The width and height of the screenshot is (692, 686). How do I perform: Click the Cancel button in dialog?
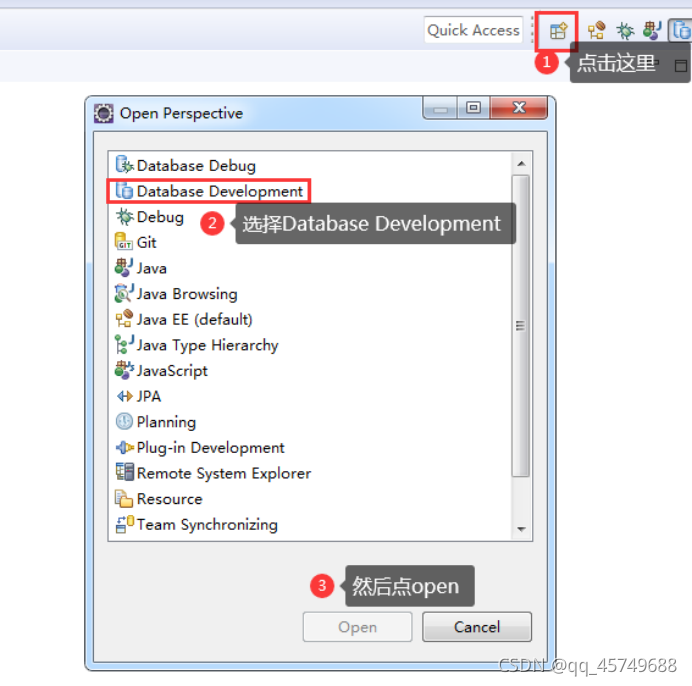pyautogui.click(x=477, y=626)
